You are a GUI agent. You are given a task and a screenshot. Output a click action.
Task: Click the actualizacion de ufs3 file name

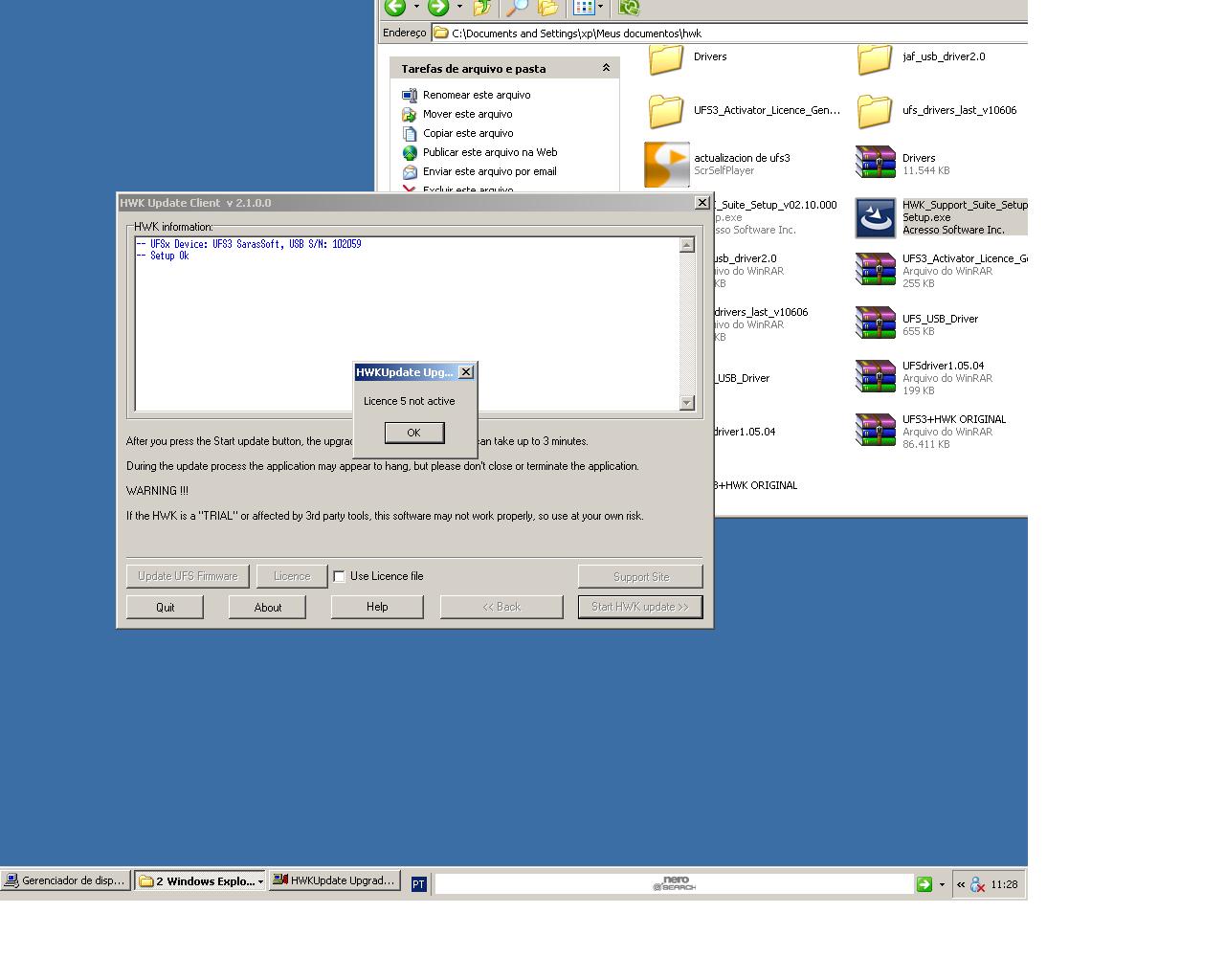point(742,158)
